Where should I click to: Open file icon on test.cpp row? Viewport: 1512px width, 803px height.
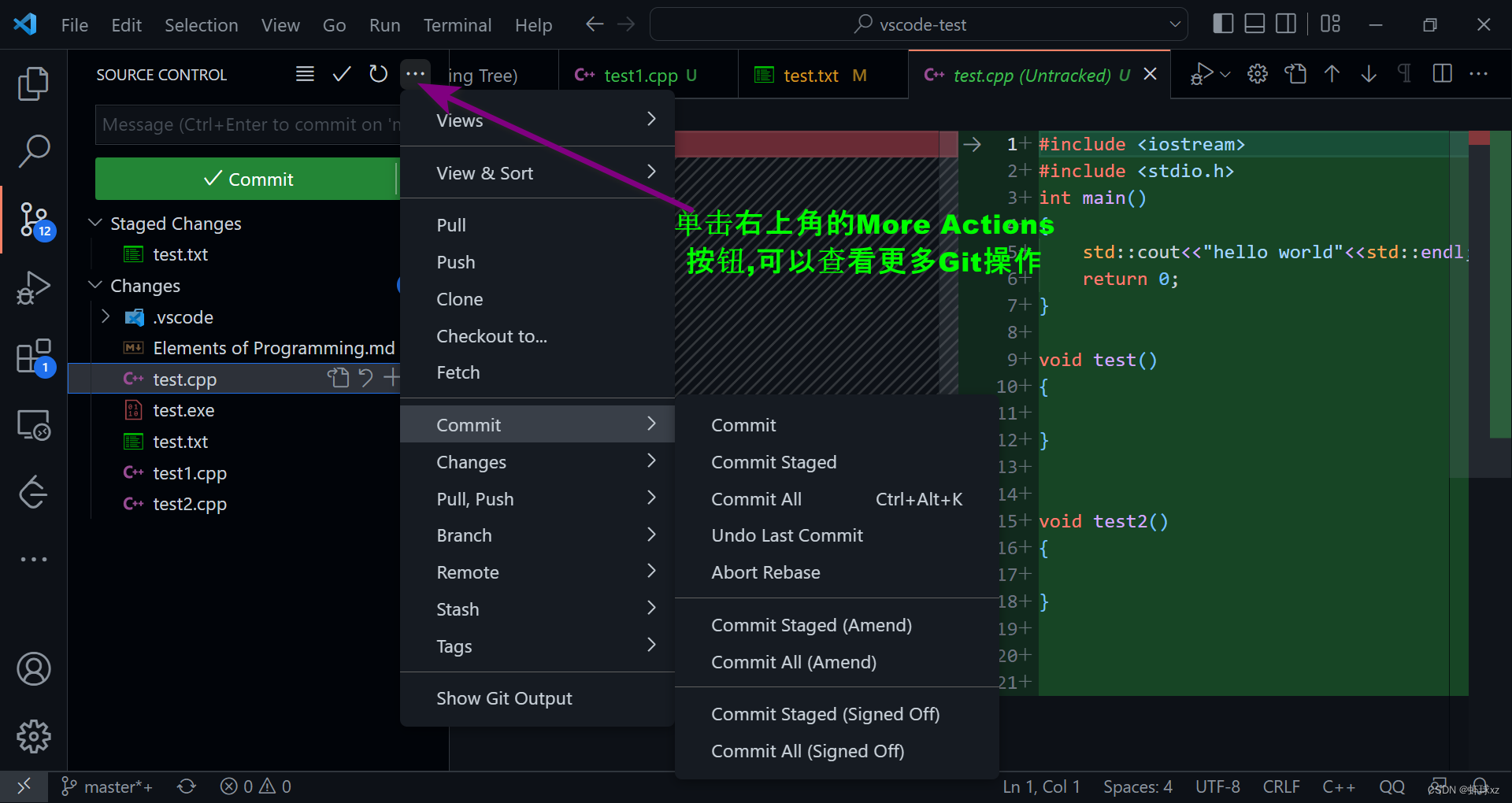click(338, 378)
